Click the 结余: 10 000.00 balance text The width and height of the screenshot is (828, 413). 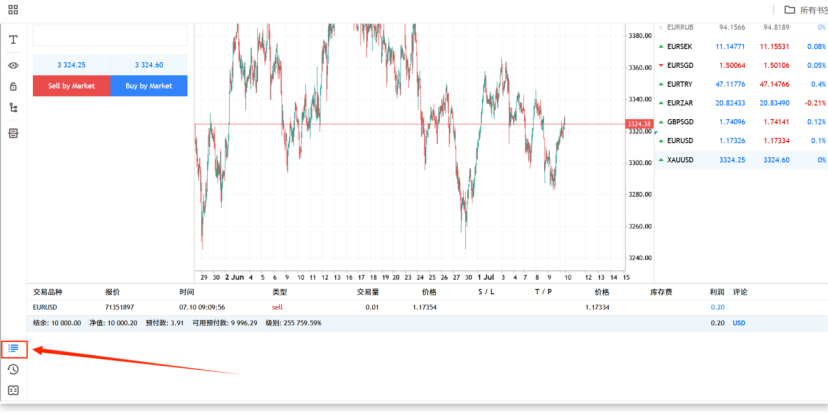point(57,323)
